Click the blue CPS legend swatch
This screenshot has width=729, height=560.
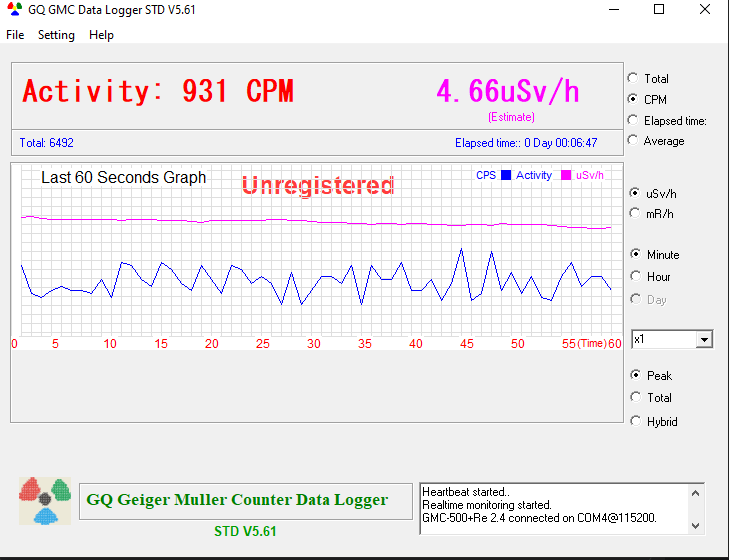point(506,175)
